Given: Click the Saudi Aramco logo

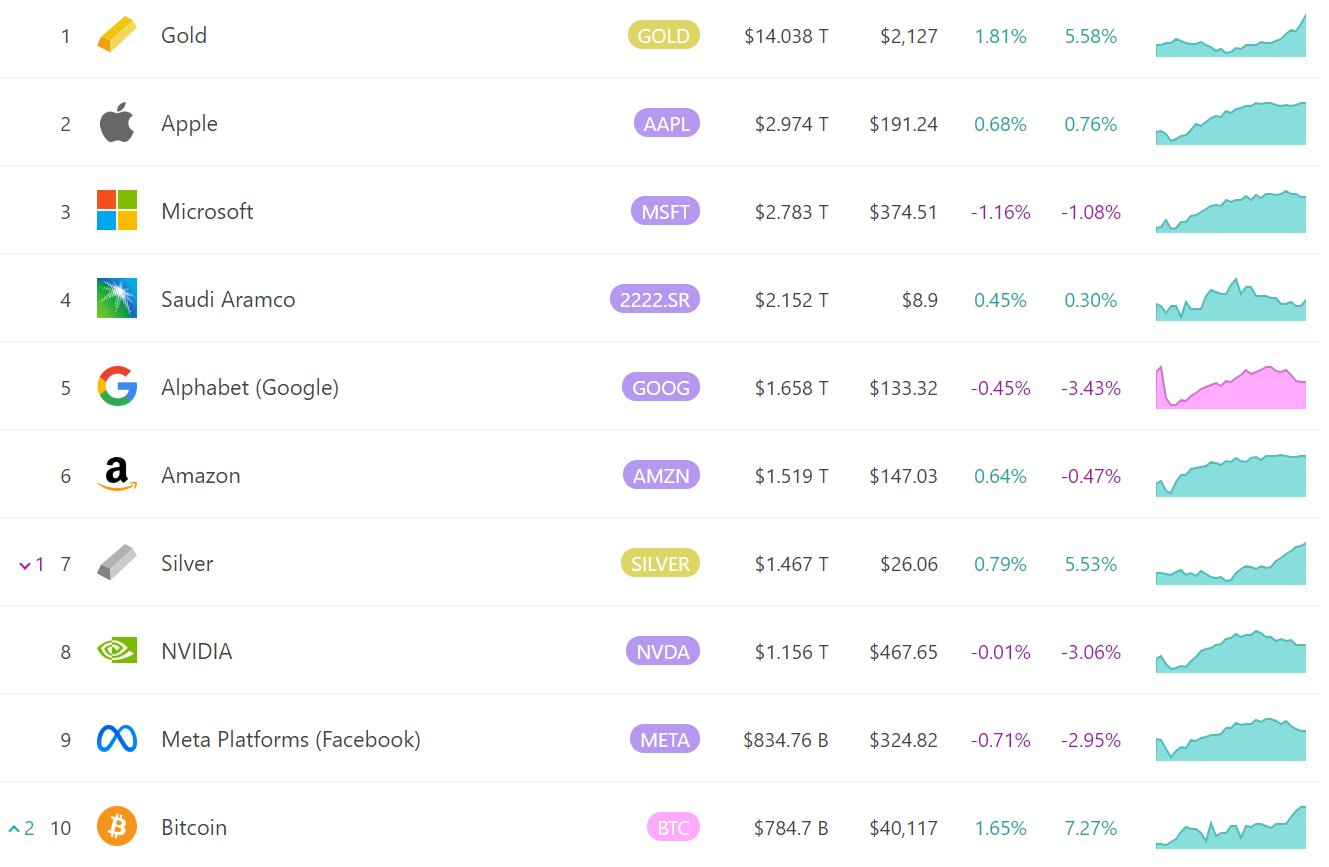Looking at the screenshot, I should click(x=117, y=299).
